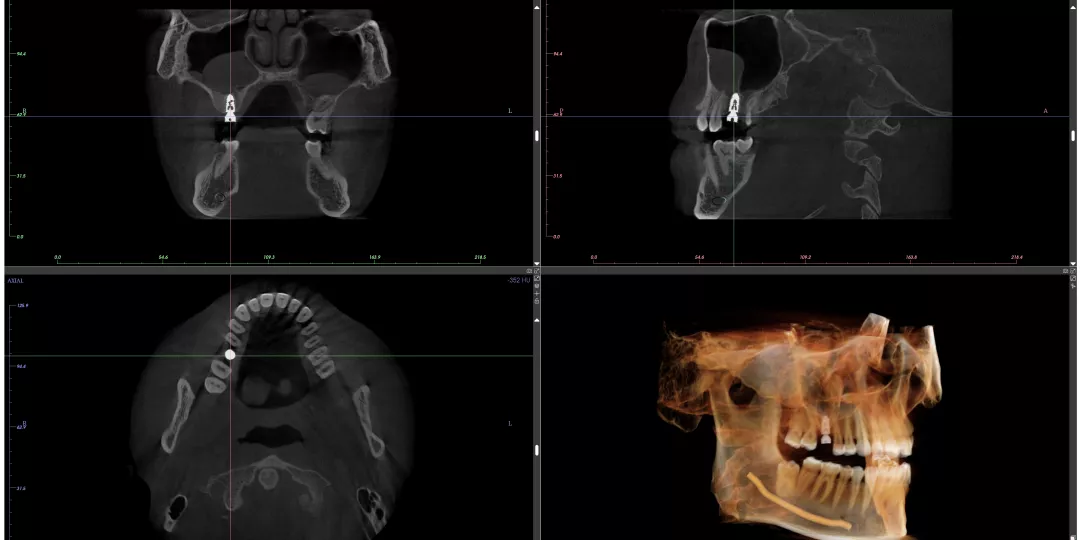Click the maximize icon atop the axial view strip
The image size is (1080, 540).
(x=537, y=271)
